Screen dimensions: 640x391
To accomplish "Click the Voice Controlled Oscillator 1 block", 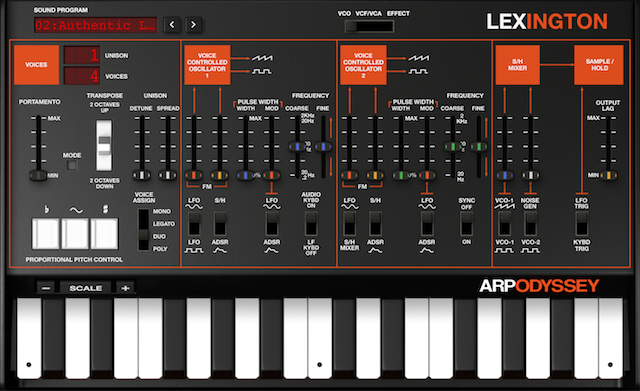I will [207, 65].
